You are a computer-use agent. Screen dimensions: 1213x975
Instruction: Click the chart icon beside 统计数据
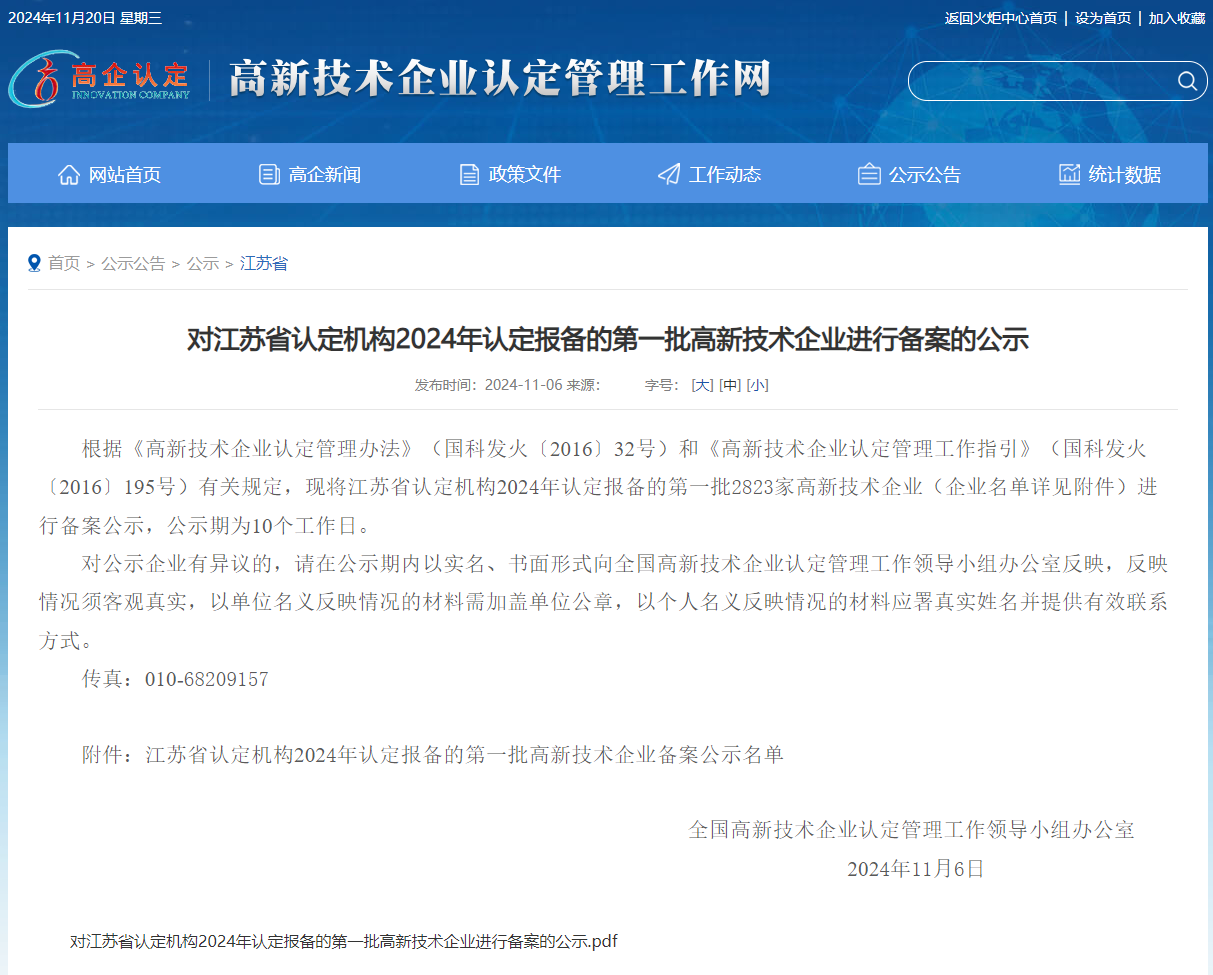(x=1070, y=174)
